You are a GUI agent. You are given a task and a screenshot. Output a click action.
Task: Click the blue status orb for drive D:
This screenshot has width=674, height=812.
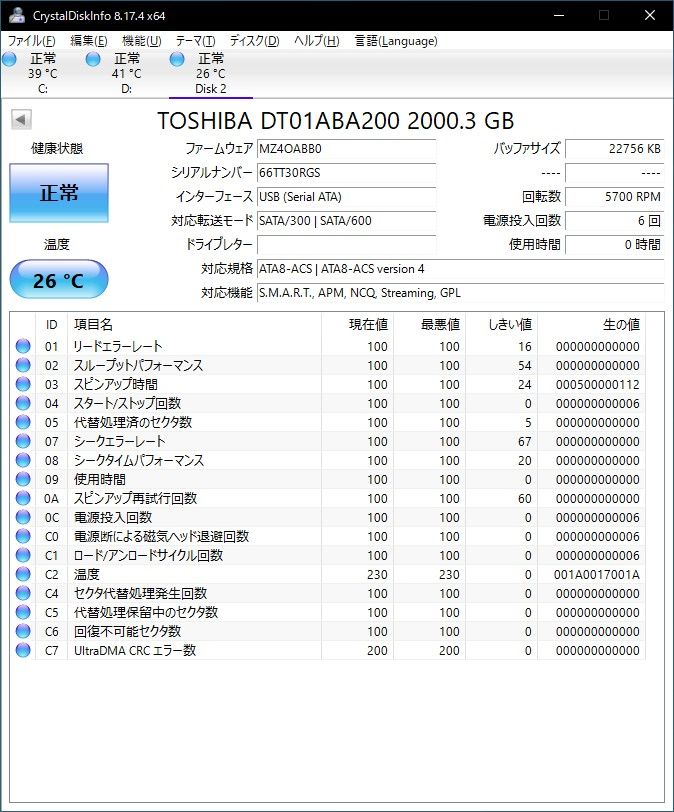click(93, 60)
